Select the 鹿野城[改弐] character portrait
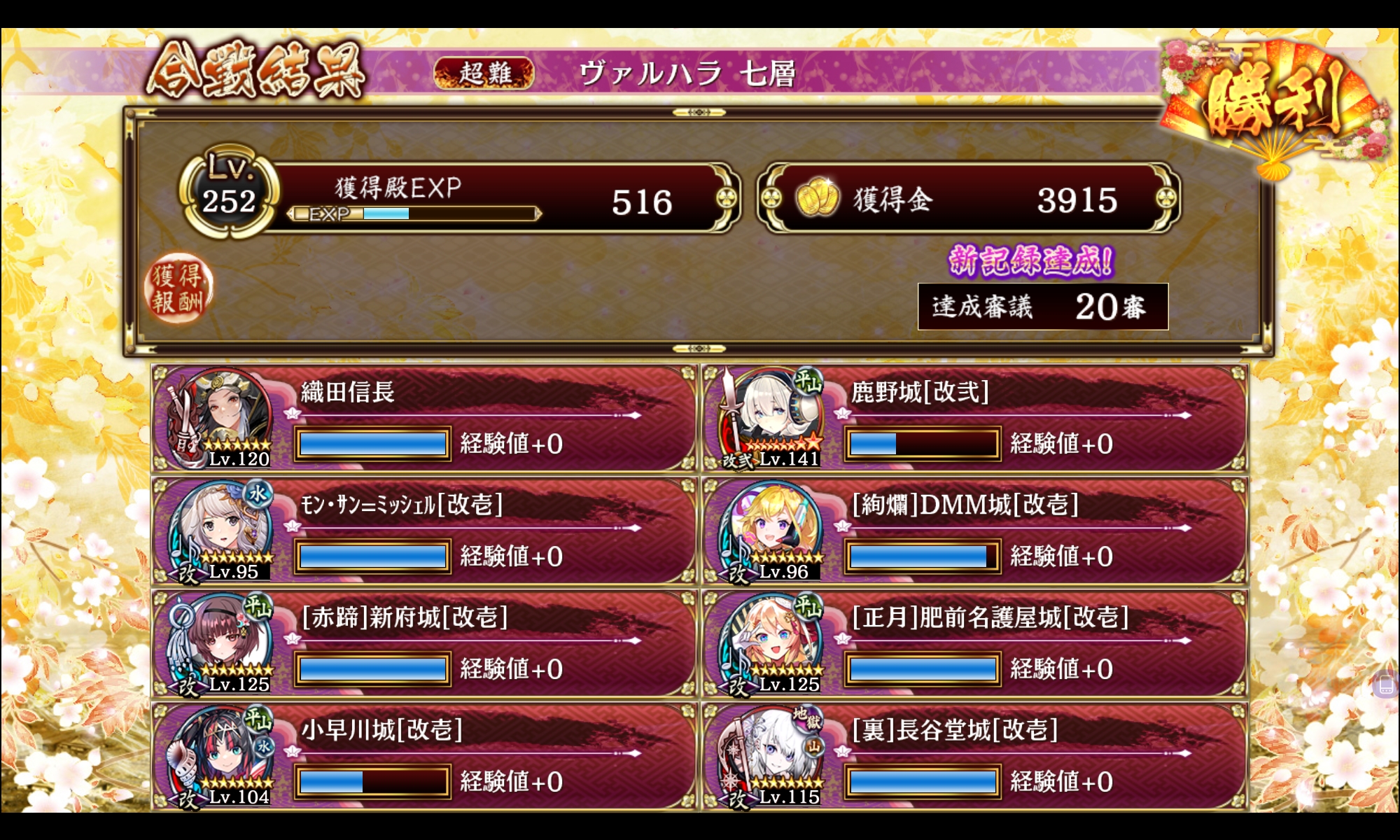The height and width of the screenshot is (840, 1400). pos(769,418)
